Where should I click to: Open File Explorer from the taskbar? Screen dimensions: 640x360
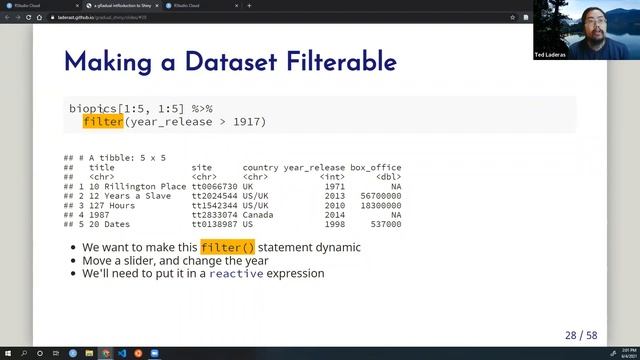coord(89,353)
